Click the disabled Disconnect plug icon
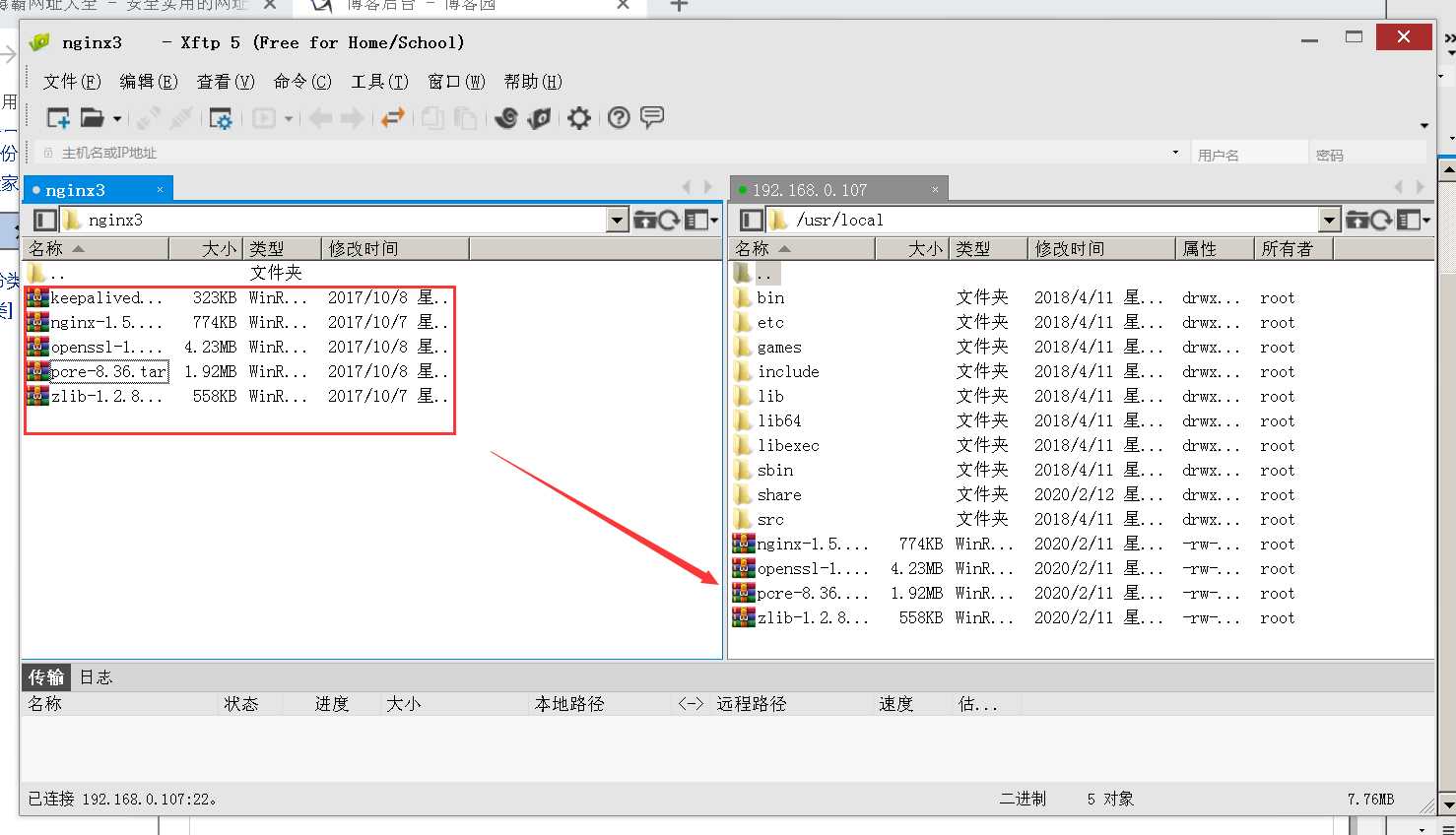This screenshot has height=835, width=1456. coord(181,118)
